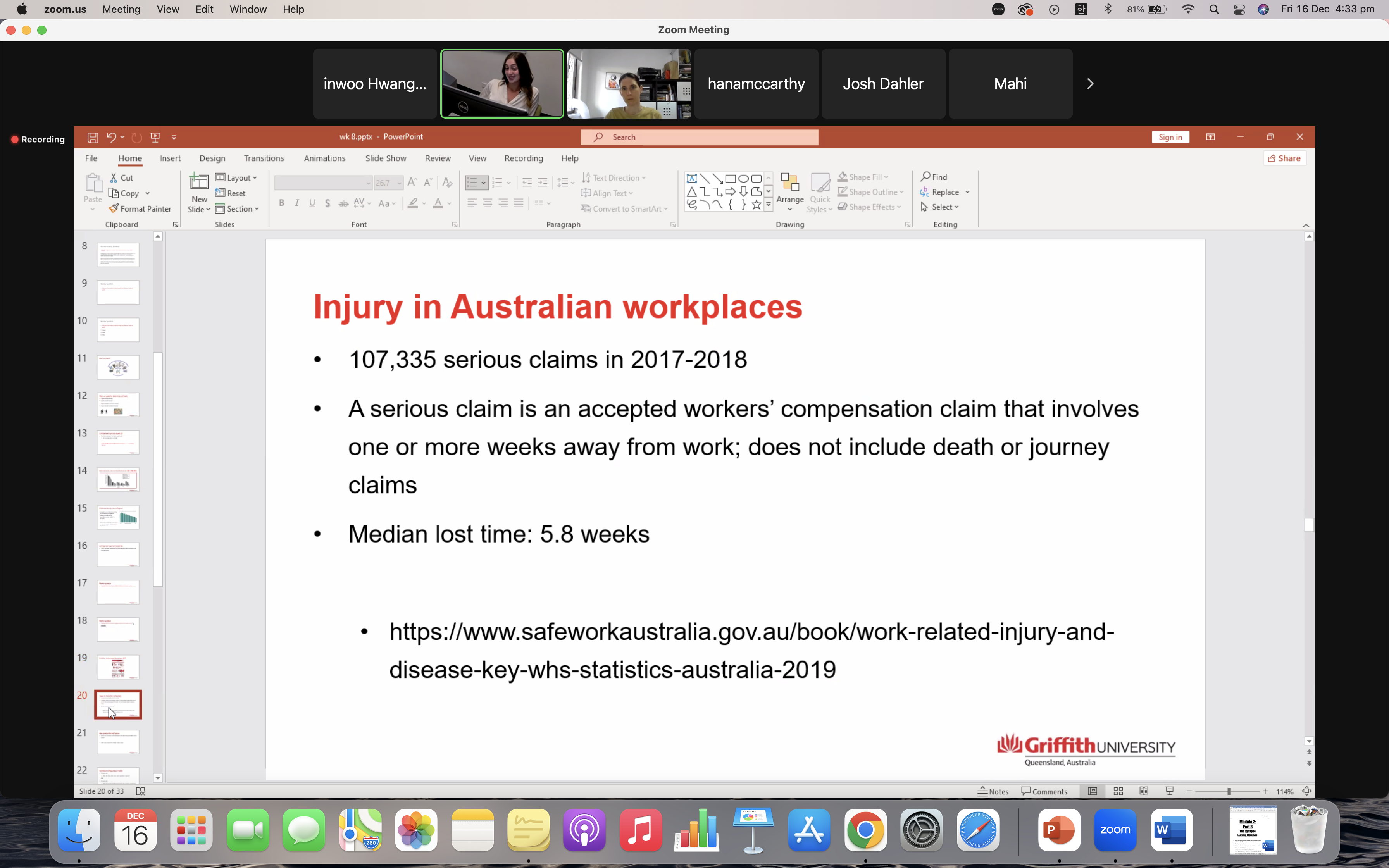
Task: Toggle Strikethrough formatting
Action: click(343, 203)
